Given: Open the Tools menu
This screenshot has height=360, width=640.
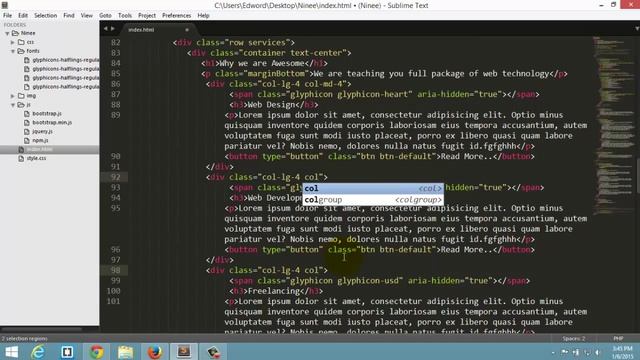Looking at the screenshot, I should tap(125, 16).
